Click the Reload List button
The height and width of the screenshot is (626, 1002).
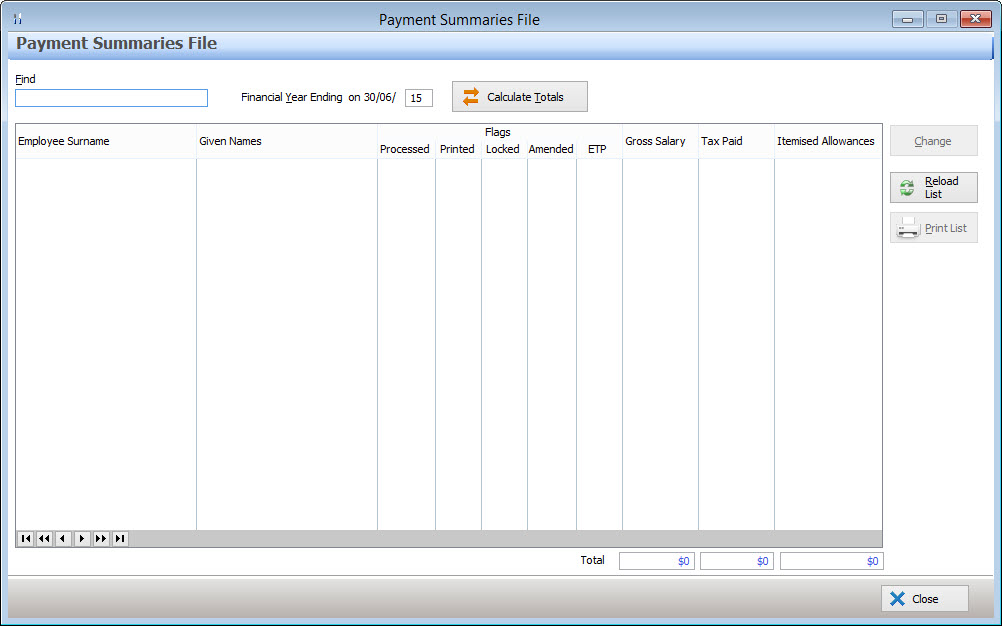click(933, 187)
